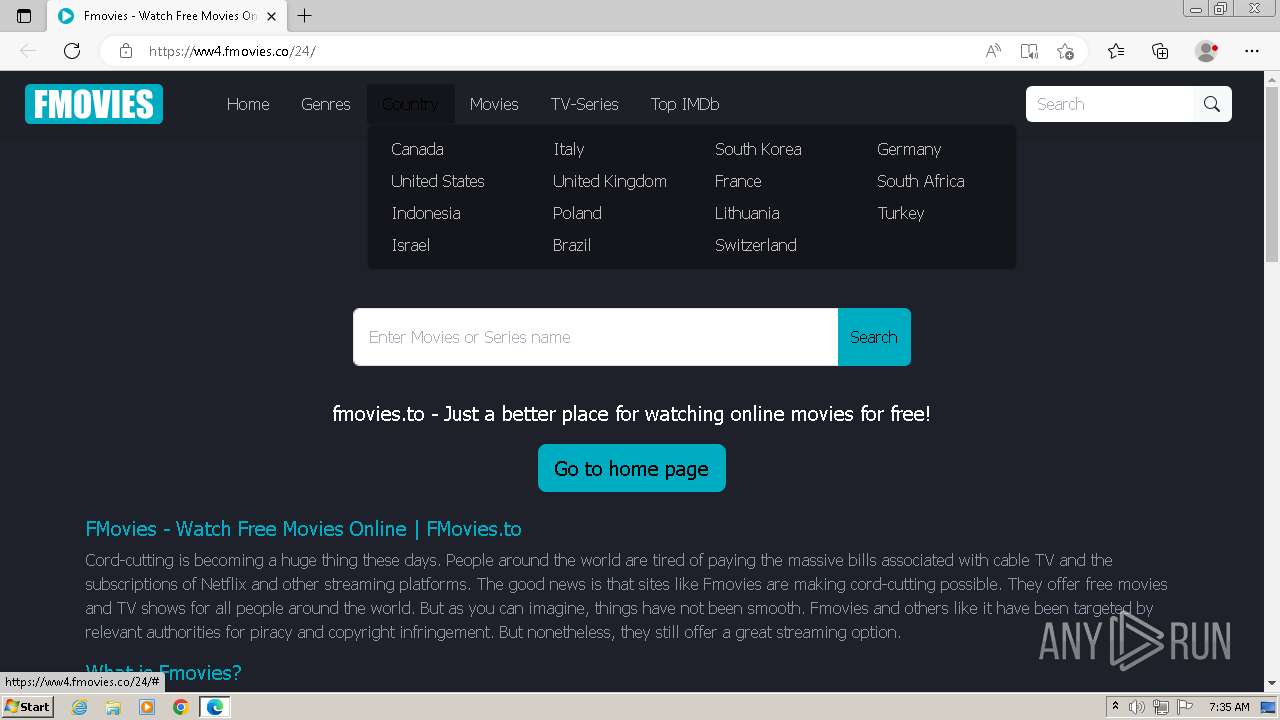Launch Chrome from taskbar
Image resolution: width=1280 pixels, height=720 pixels.
180,707
